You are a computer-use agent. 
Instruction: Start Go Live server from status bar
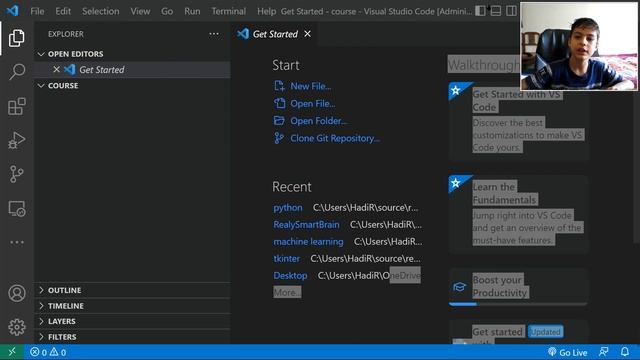pos(567,352)
